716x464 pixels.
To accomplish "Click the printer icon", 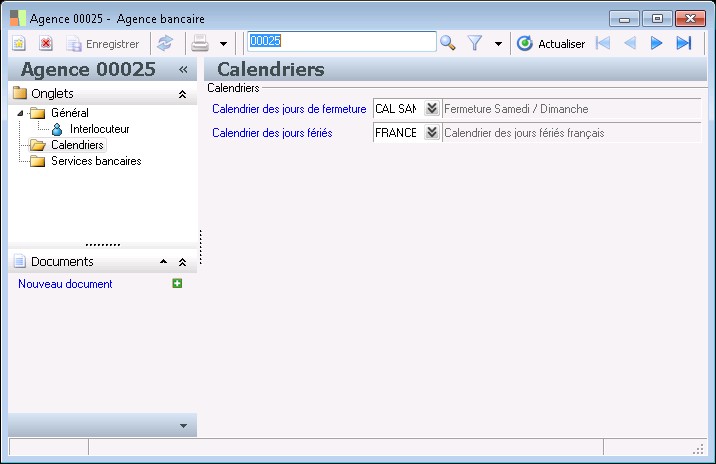I will pyautogui.click(x=200, y=43).
